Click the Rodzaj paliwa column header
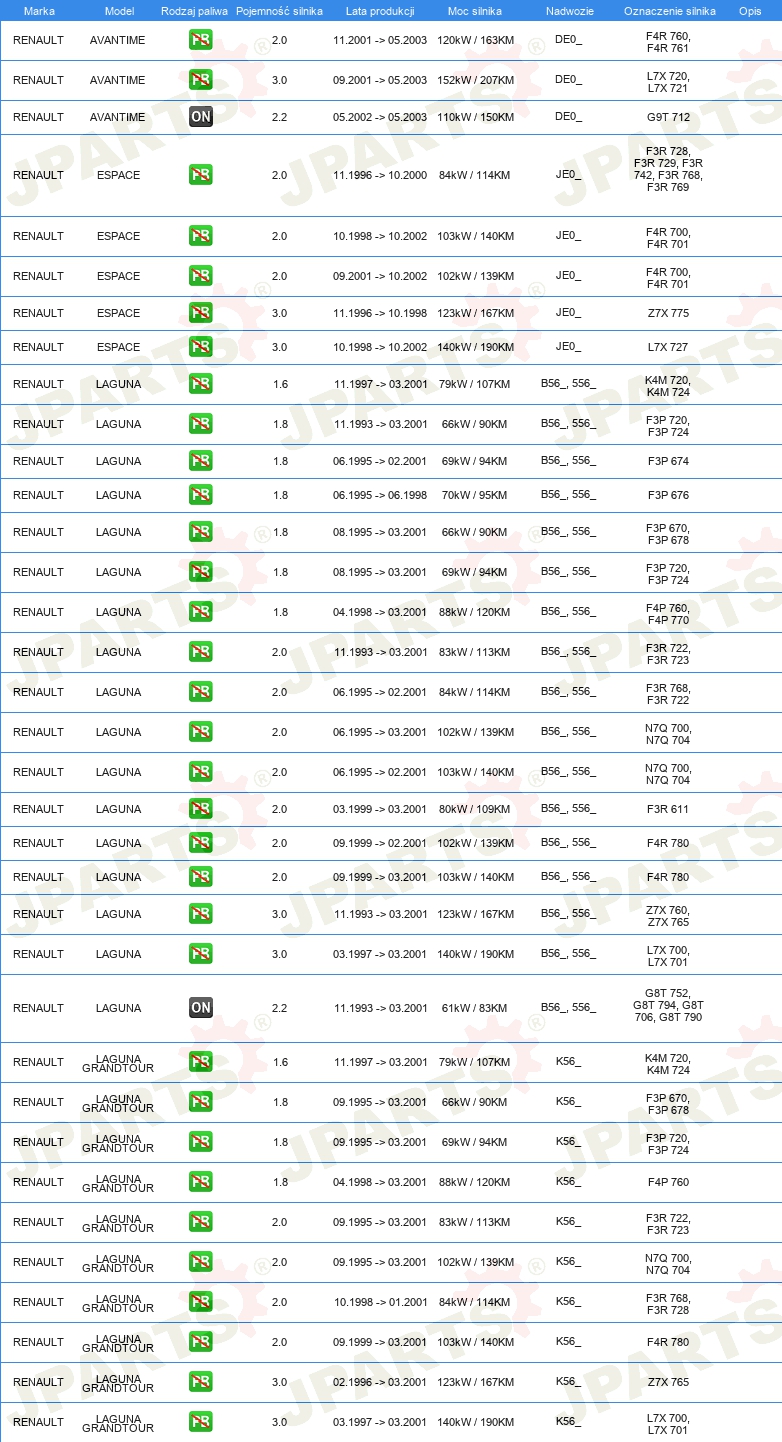782x1442 pixels. point(194,10)
